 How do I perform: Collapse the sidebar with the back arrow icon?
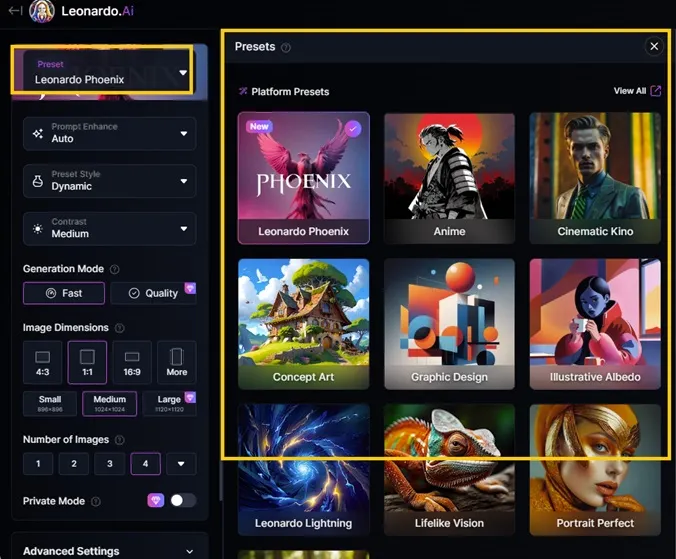pyautogui.click(x=16, y=11)
